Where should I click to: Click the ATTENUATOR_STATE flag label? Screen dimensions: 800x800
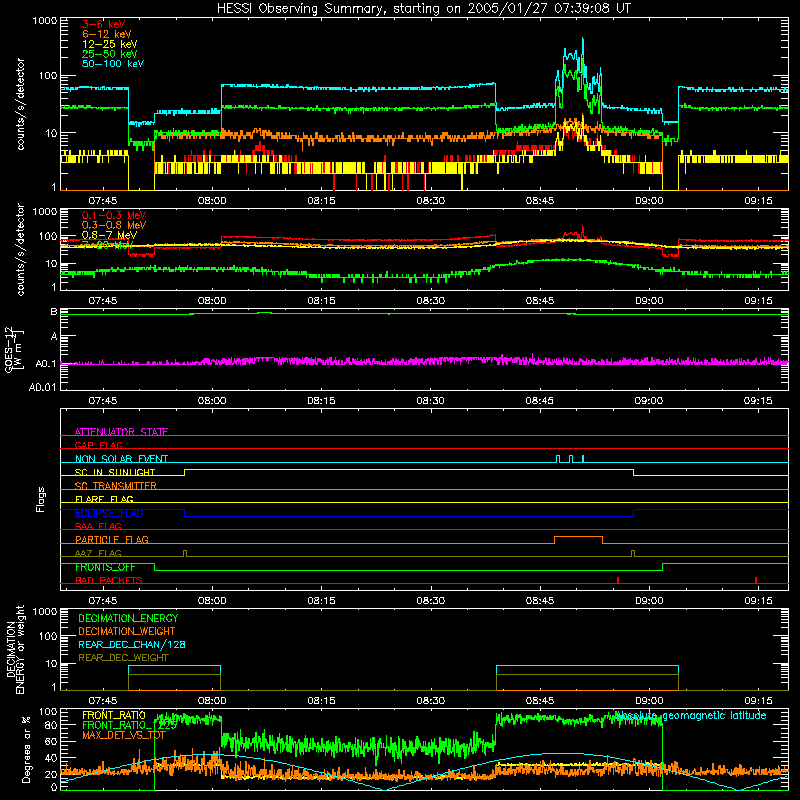point(121,432)
